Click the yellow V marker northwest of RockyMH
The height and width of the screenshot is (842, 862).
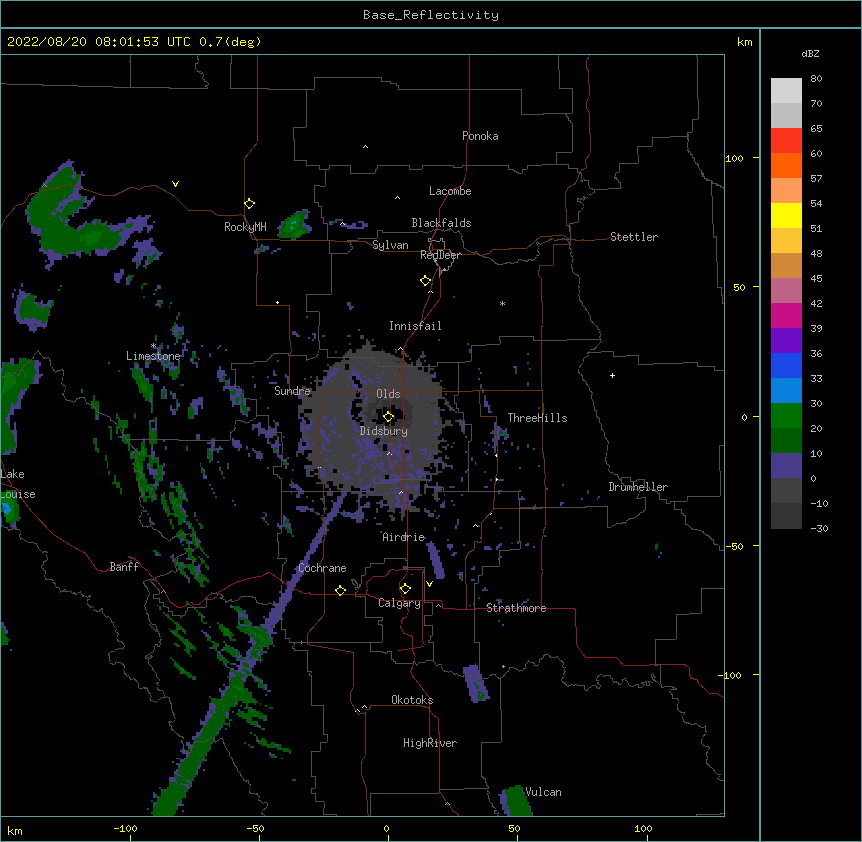click(x=175, y=184)
